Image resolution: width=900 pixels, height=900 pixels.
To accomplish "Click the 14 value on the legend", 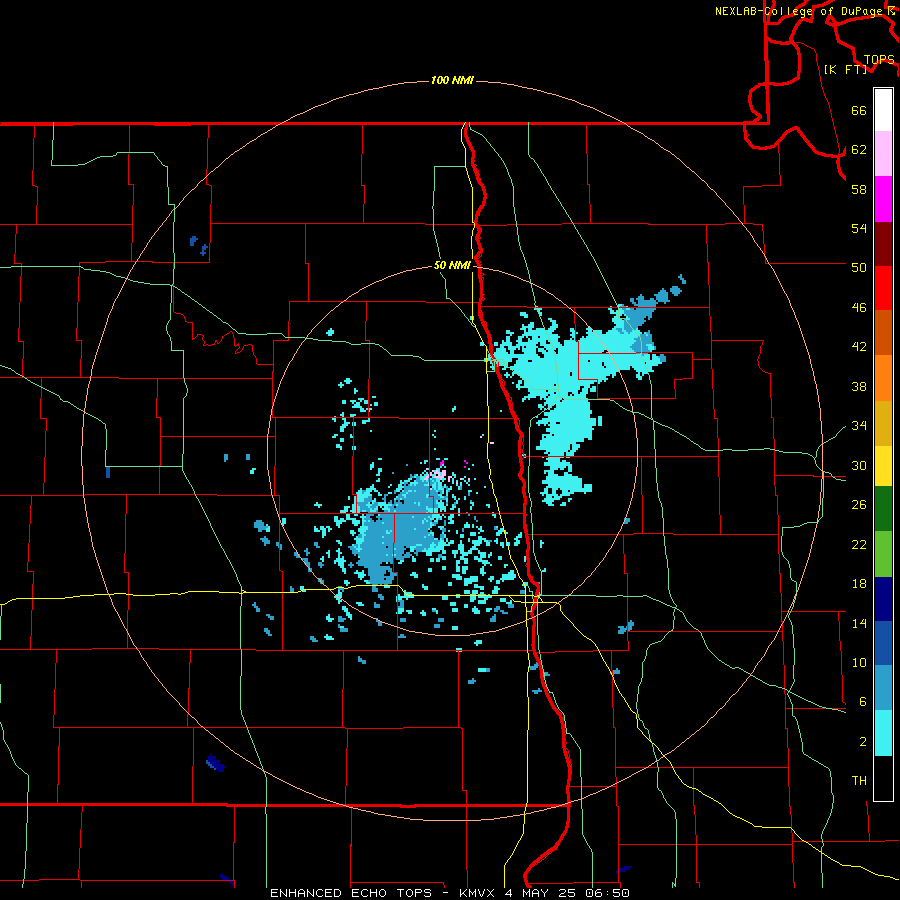I will (859, 623).
